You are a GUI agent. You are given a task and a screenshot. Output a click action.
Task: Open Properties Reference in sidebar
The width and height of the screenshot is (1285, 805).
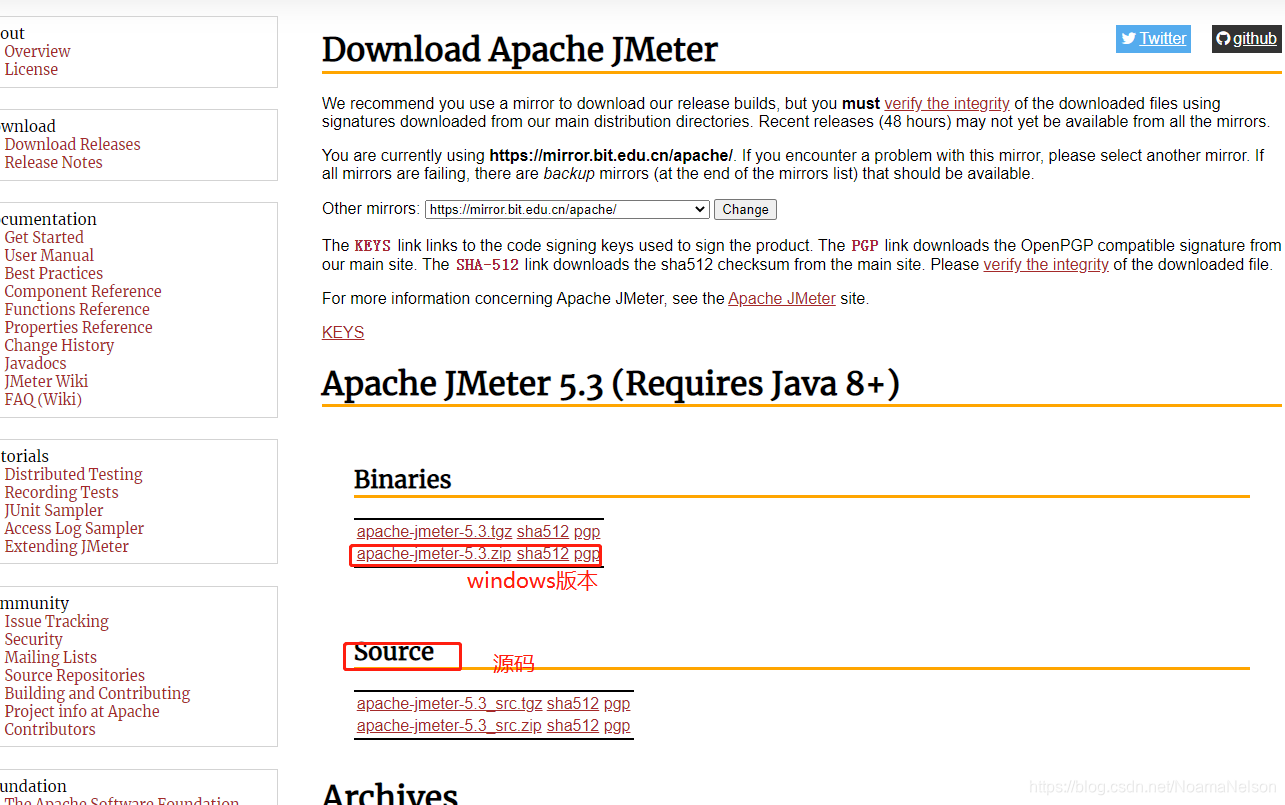click(x=78, y=327)
